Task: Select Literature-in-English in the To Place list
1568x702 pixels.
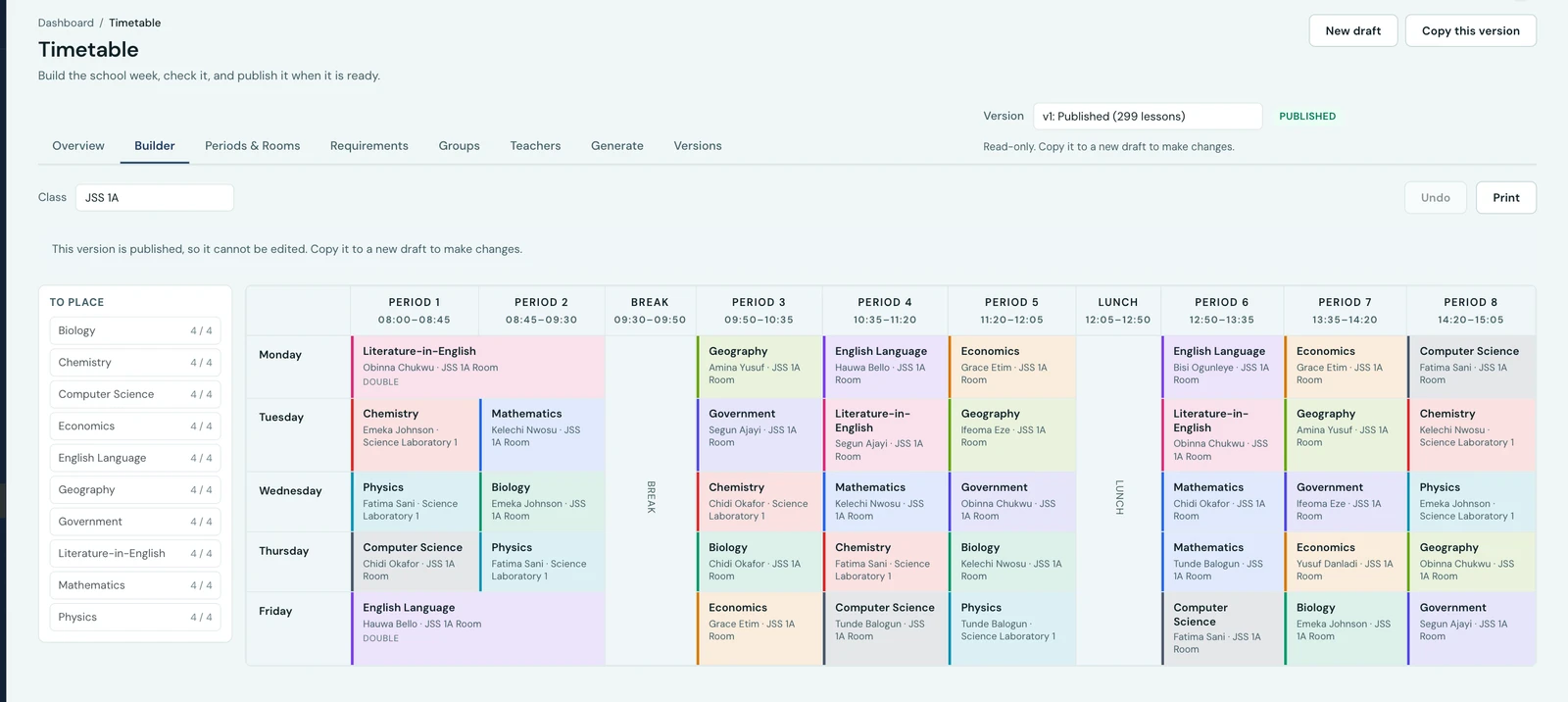Action: tap(135, 554)
